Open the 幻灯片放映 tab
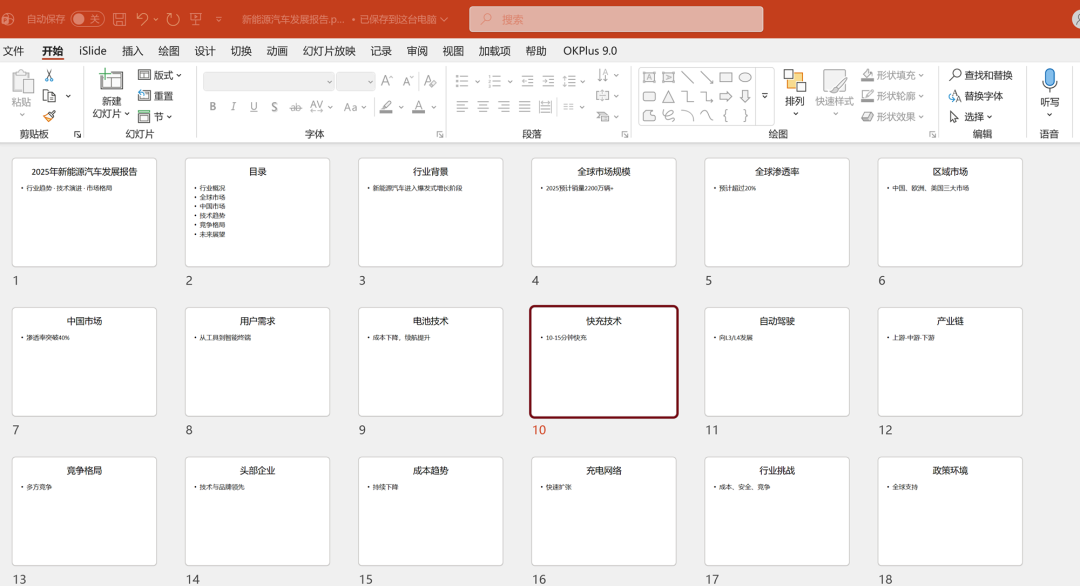Viewport: 1080px width, 586px height. pyautogui.click(x=329, y=51)
